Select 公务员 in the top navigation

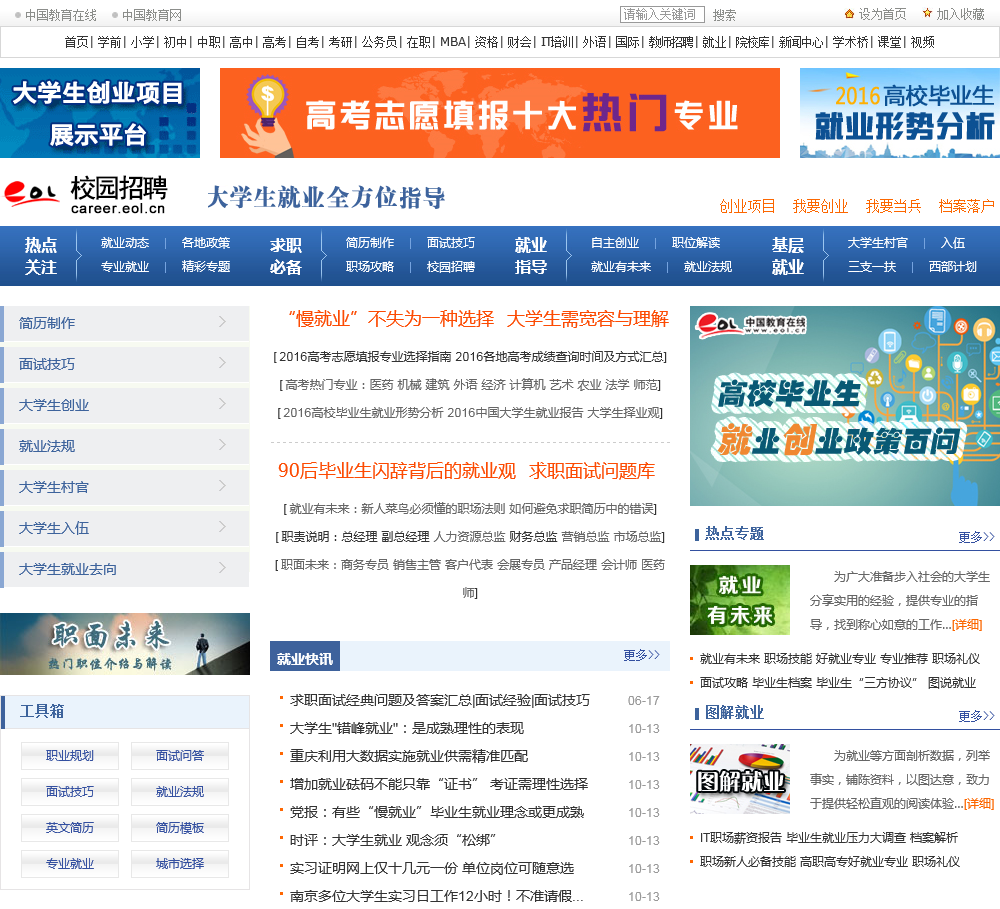[x=379, y=42]
